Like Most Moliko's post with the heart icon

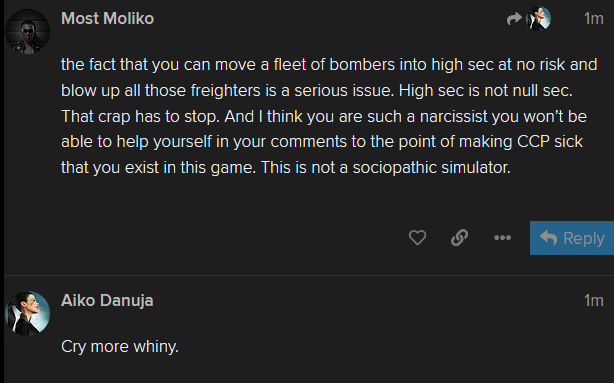417,237
